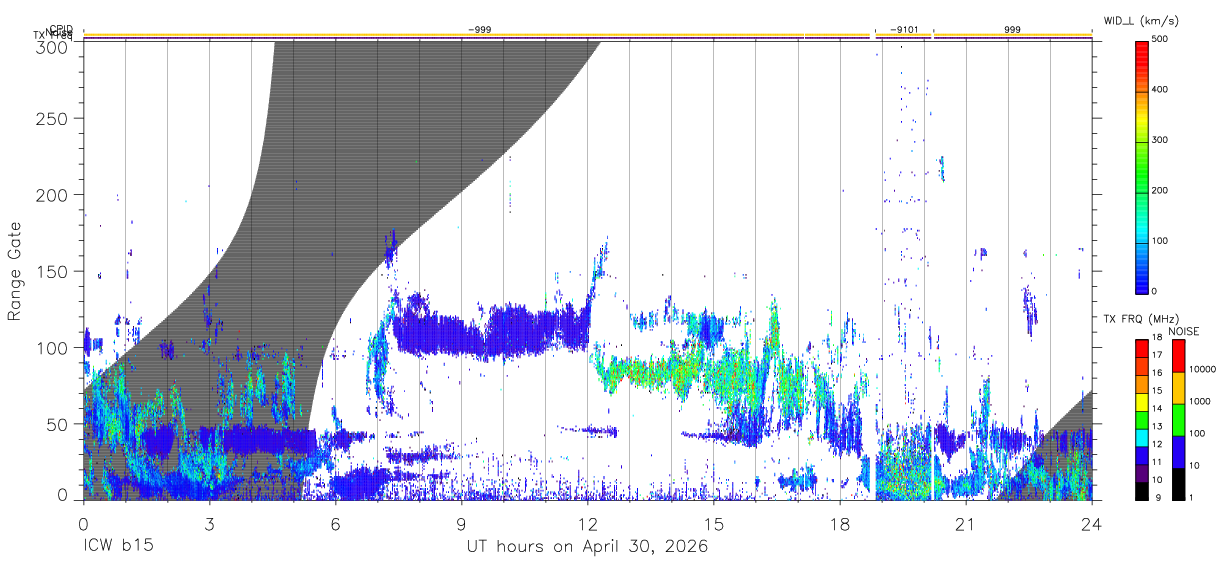Click the WID color bar tick label 500
1228x567 pixels.
[1161, 40]
